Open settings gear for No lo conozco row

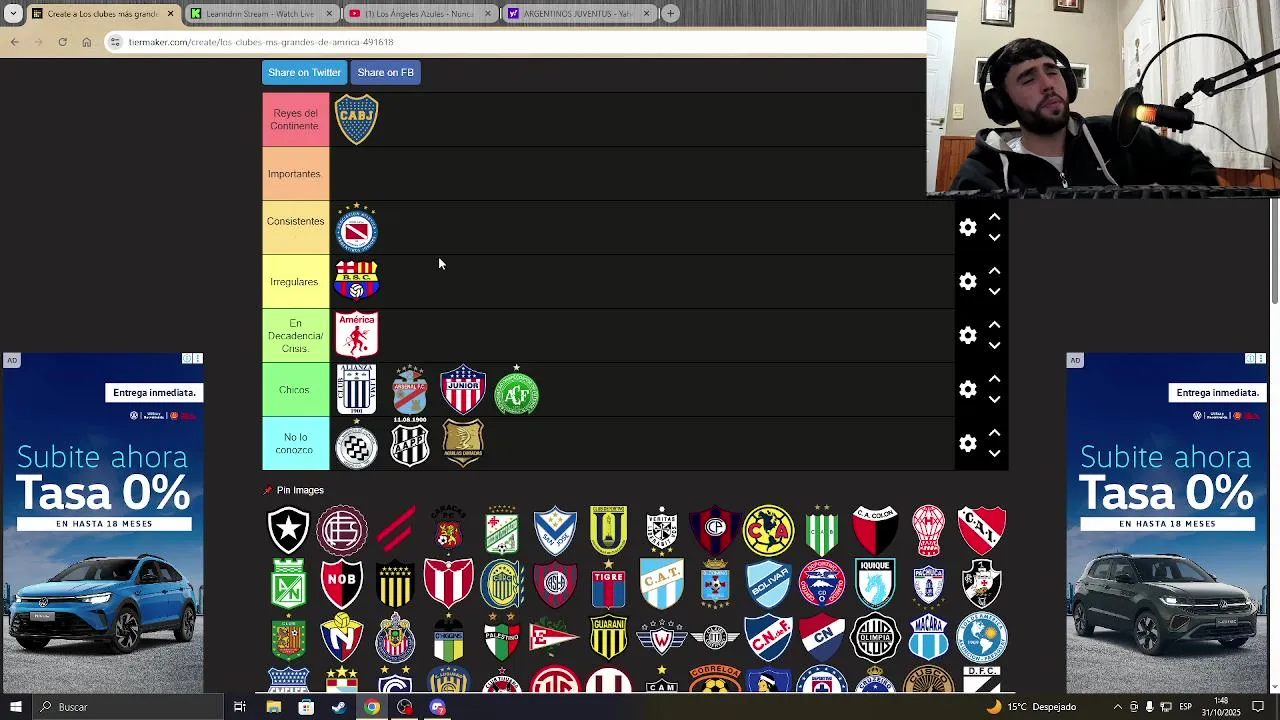click(x=968, y=444)
